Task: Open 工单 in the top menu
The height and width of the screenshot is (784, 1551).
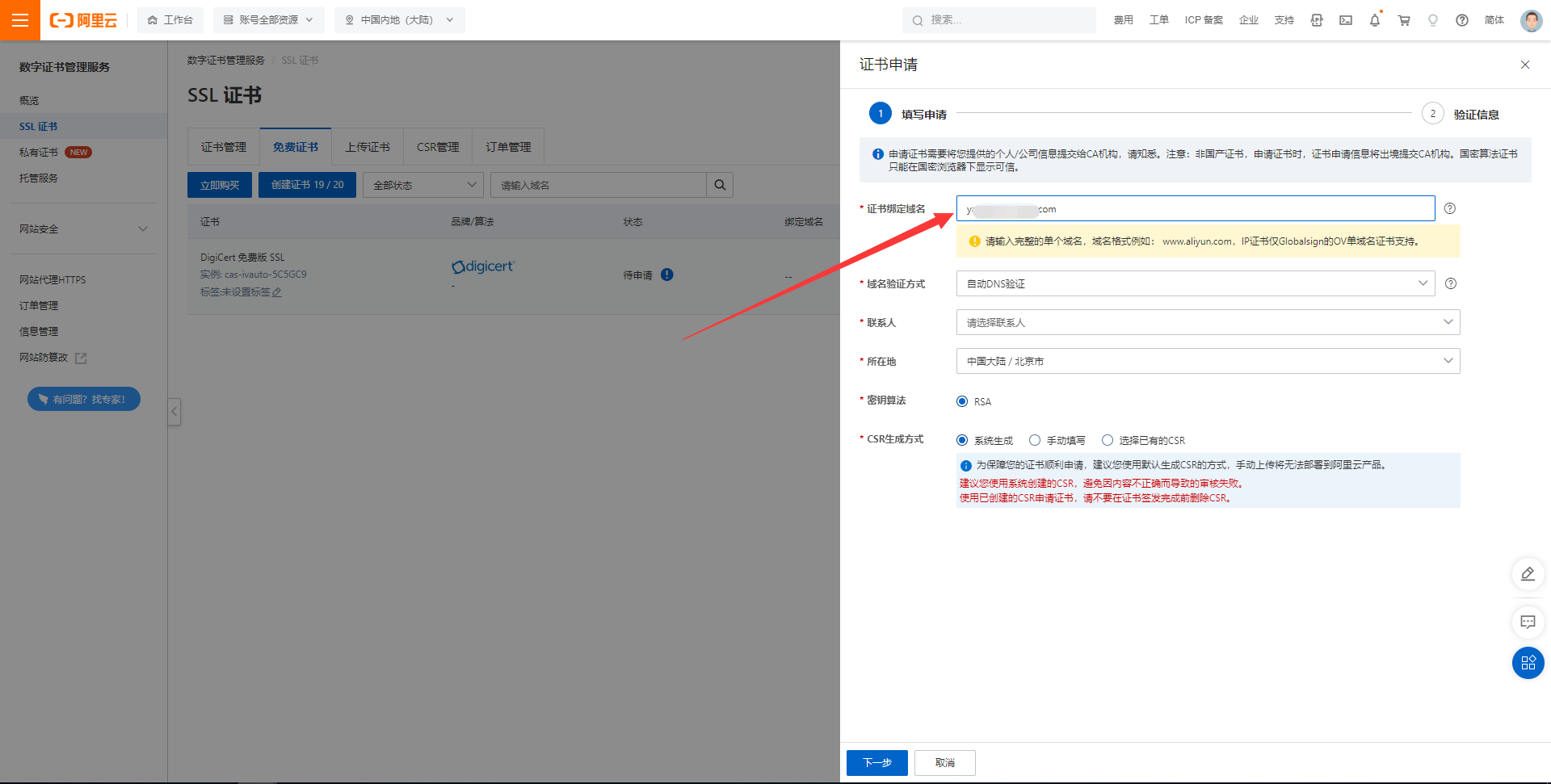Action: 1159,20
